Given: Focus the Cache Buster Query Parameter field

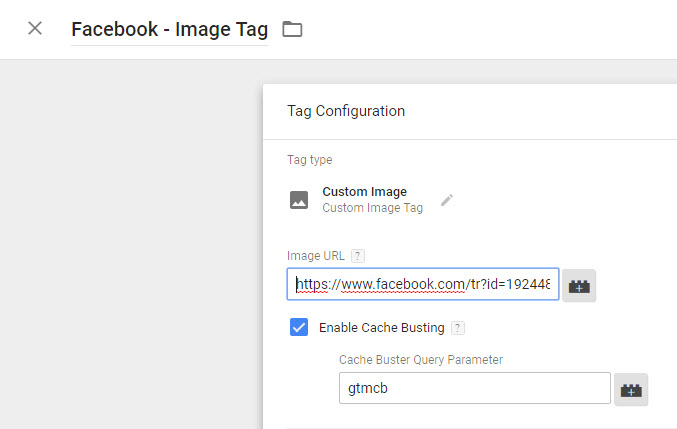Looking at the screenshot, I should tap(475, 388).
